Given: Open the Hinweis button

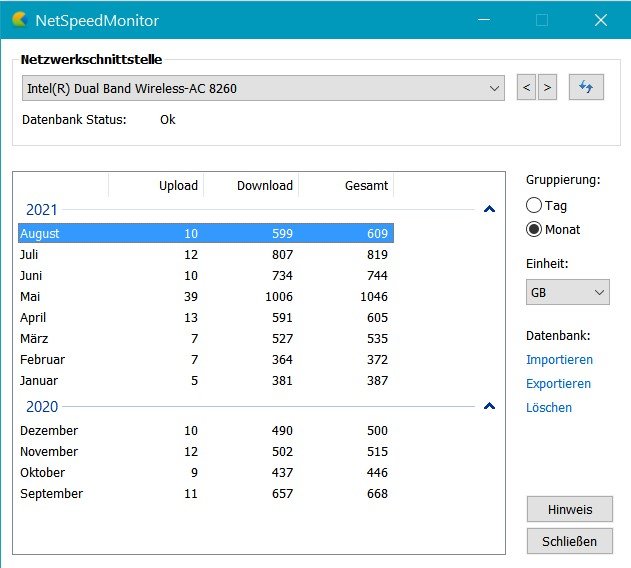Looking at the screenshot, I should point(570,509).
